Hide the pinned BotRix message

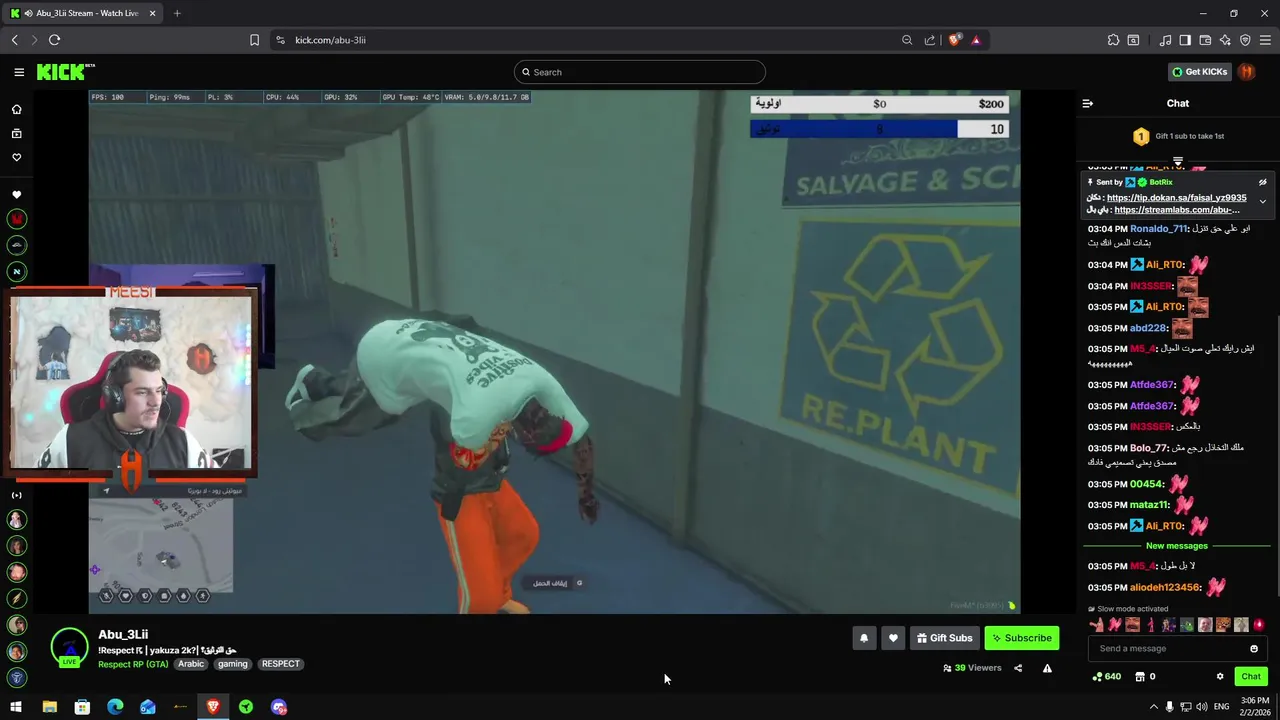(1262, 182)
